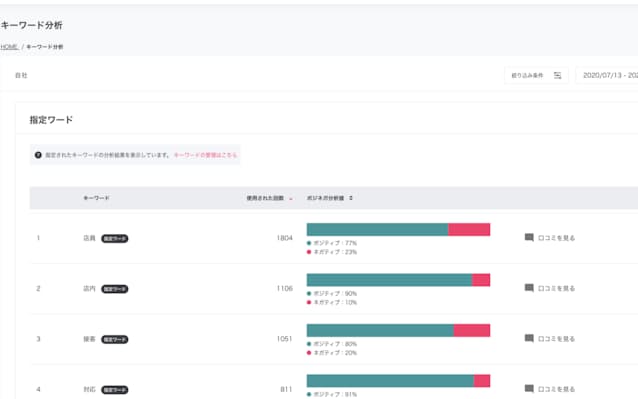Screen dimensions: 638x399
Task: Click the usage count 1804
Action: pos(284,238)
